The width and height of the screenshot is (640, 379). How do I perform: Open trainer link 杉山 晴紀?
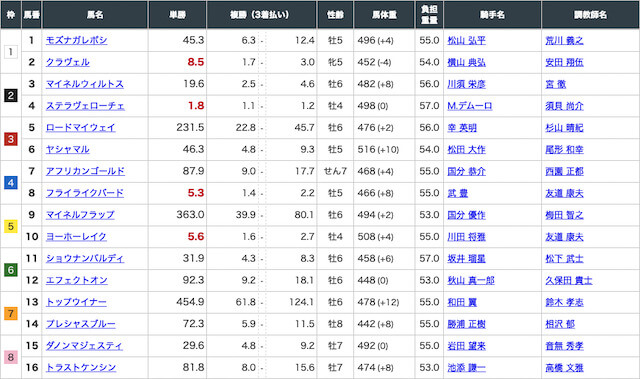point(564,128)
